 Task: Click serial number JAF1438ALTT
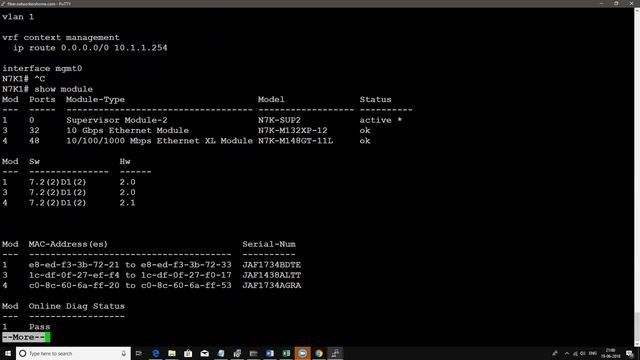click(x=272, y=275)
